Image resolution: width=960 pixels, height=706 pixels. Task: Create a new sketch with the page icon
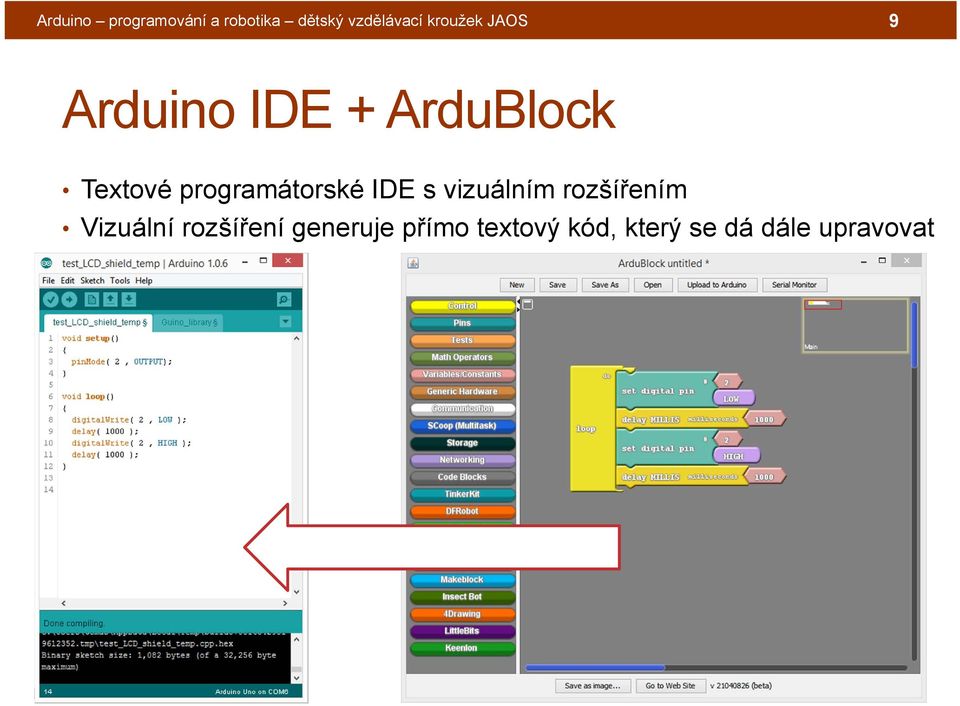[x=91, y=299]
